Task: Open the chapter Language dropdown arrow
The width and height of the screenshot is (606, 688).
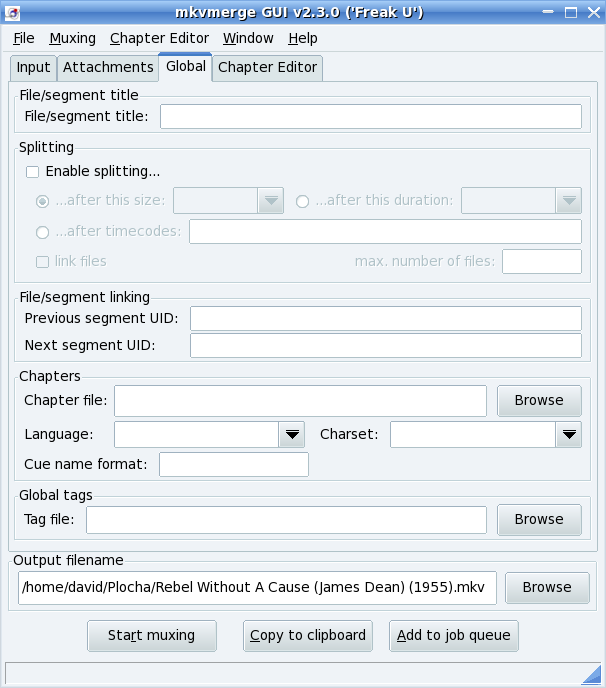Action: tap(292, 434)
